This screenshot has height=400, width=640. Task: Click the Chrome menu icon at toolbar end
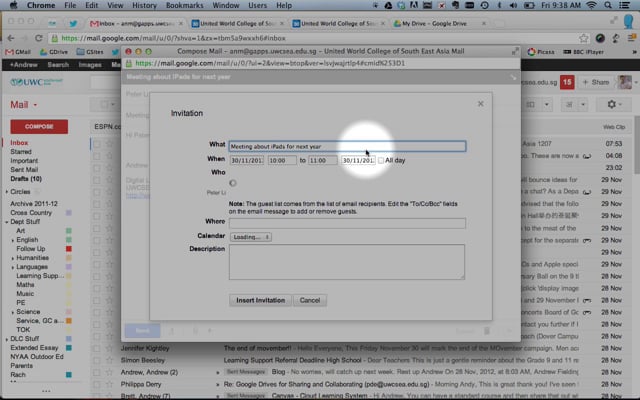pyautogui.click(x=632, y=38)
